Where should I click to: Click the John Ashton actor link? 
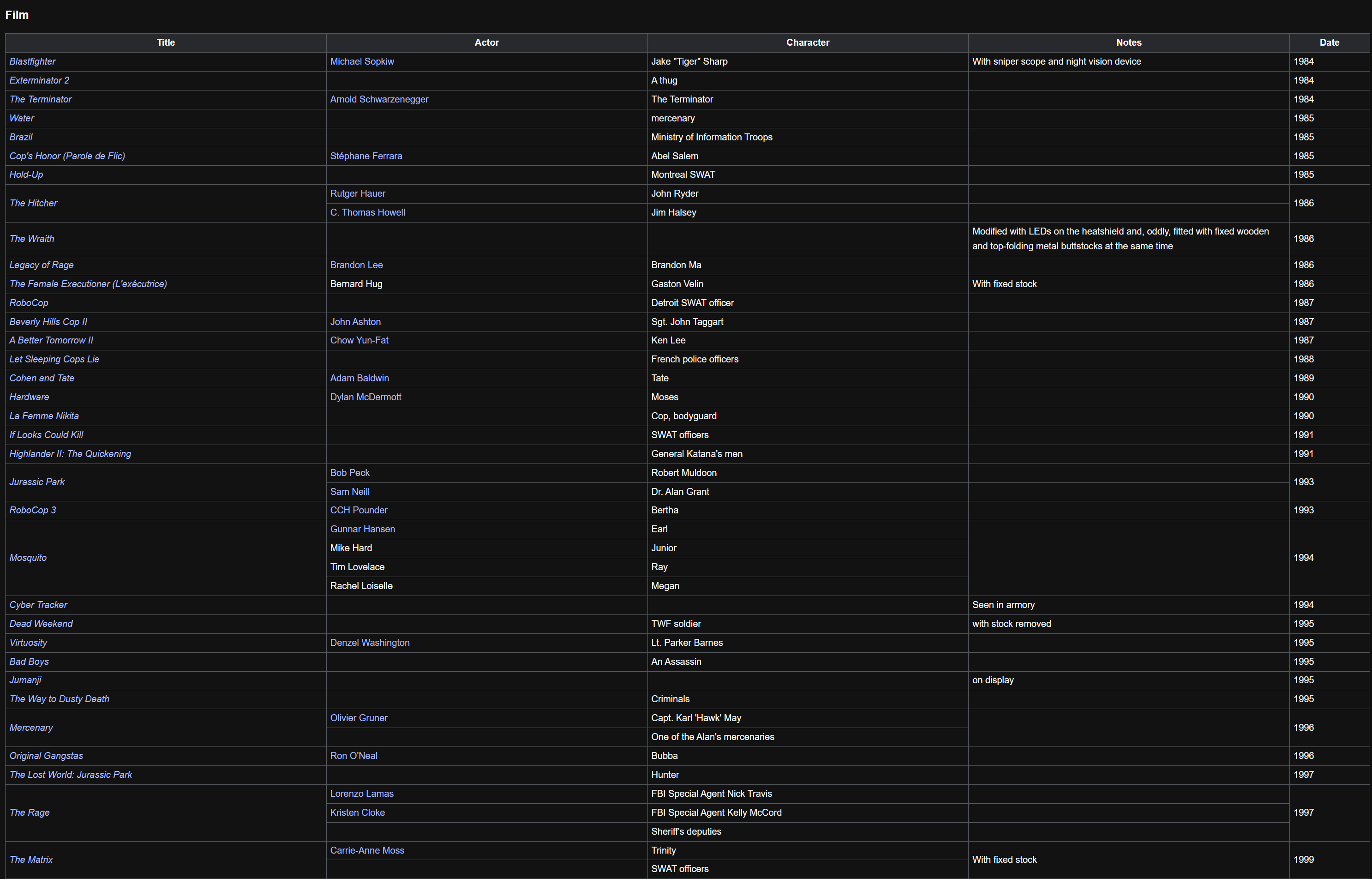coord(355,322)
